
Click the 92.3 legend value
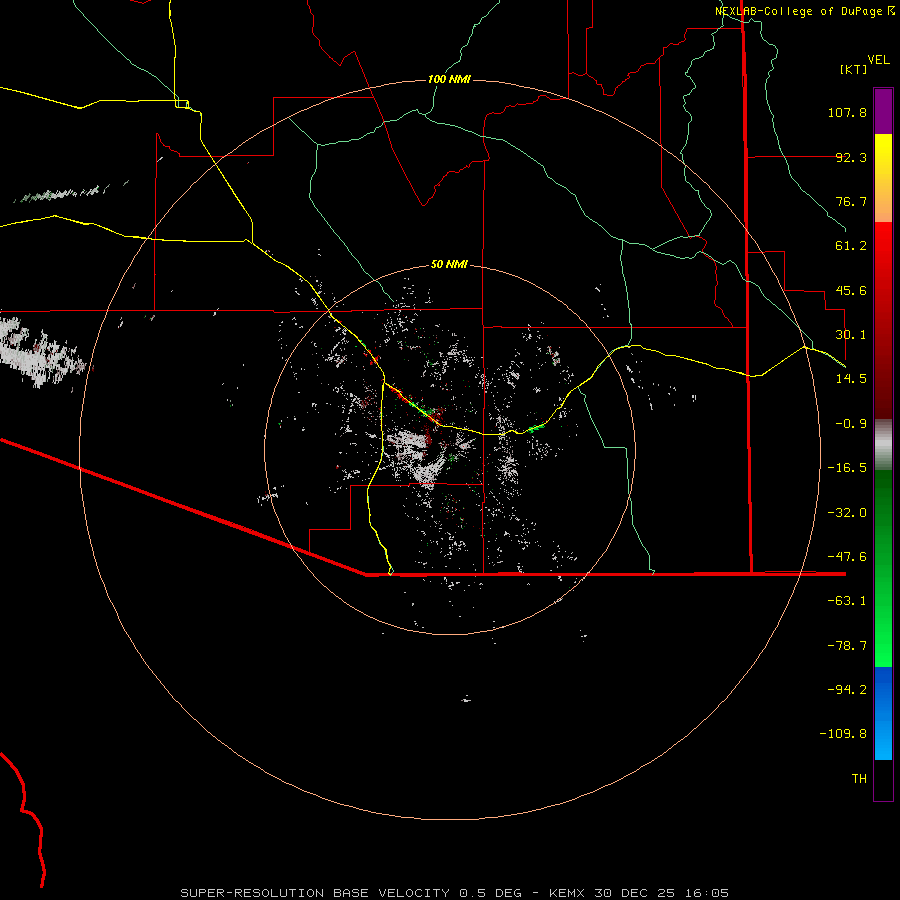(x=851, y=157)
